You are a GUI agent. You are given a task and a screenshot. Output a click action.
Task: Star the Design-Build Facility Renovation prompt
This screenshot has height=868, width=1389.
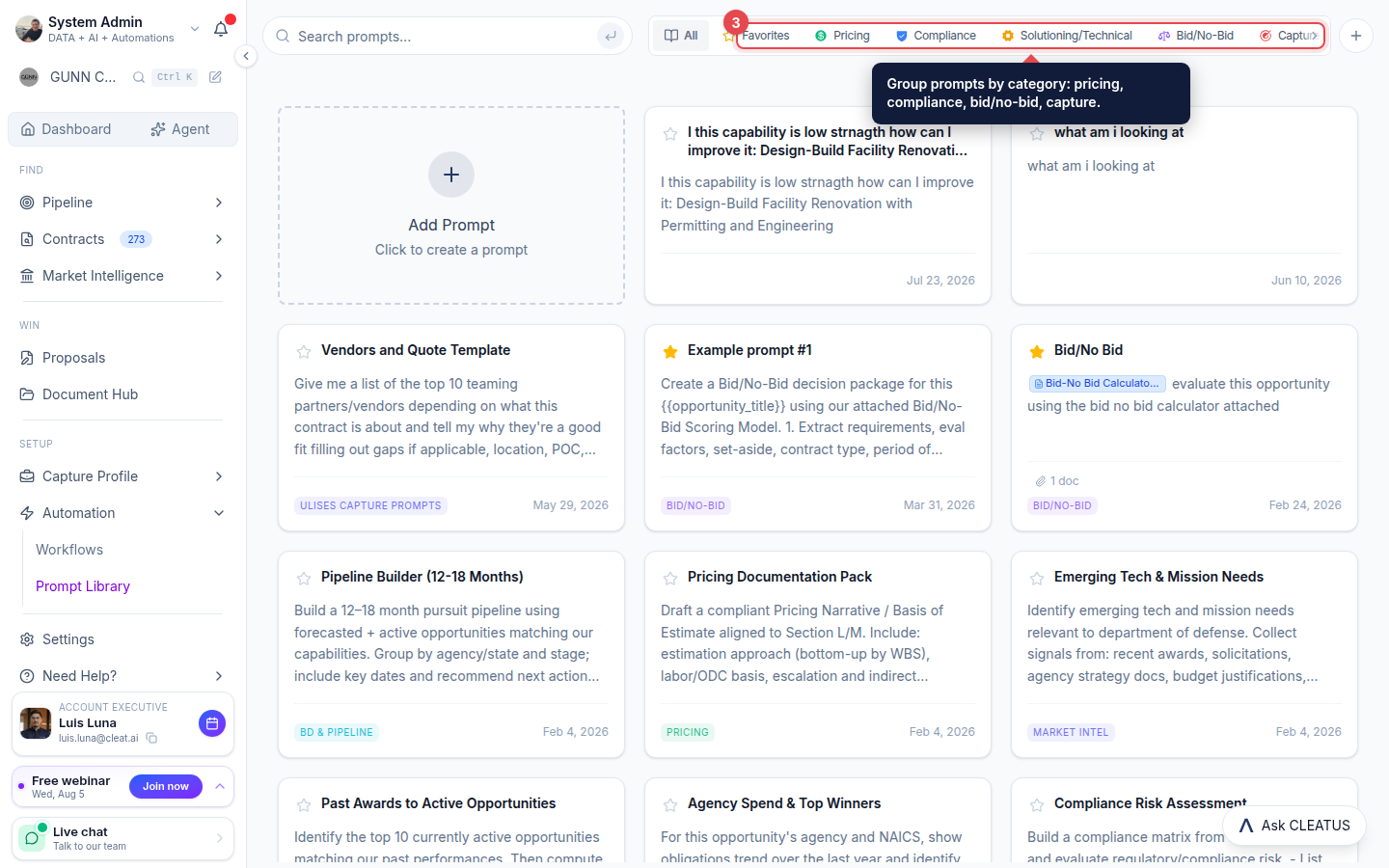coord(670,133)
